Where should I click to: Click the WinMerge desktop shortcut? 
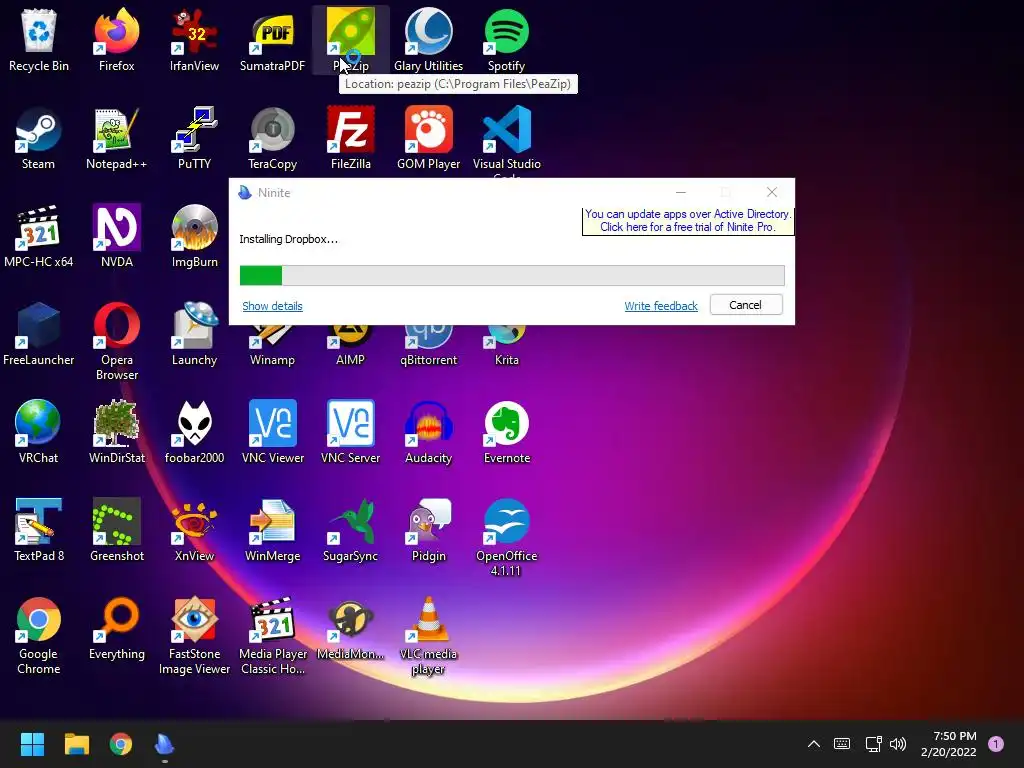273,530
